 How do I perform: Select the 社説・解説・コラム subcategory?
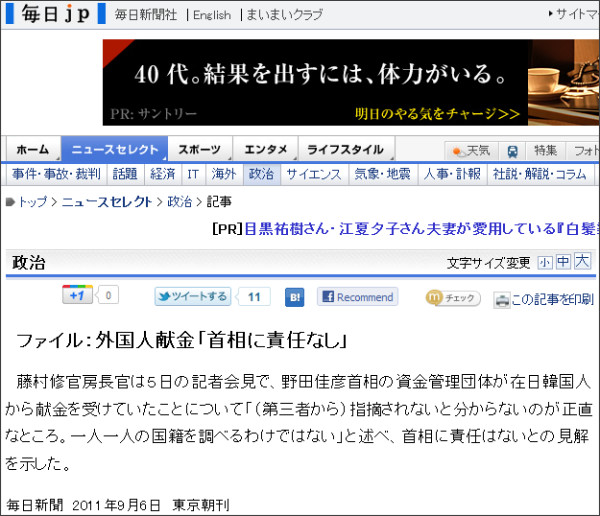tap(540, 174)
